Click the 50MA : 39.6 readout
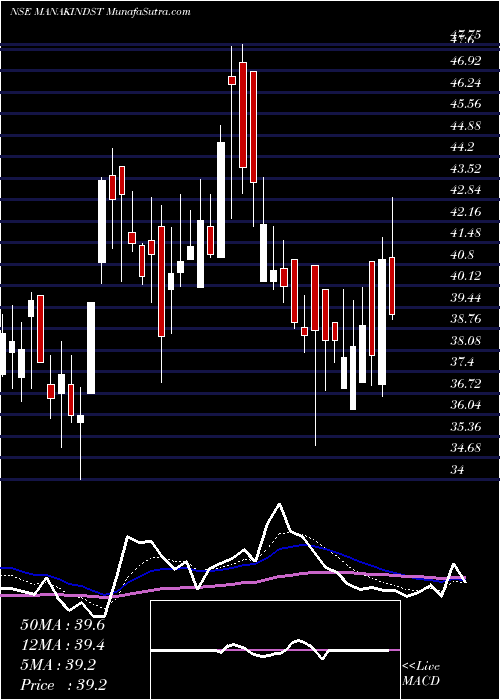Viewport: 500px width, 700px height. point(62,625)
